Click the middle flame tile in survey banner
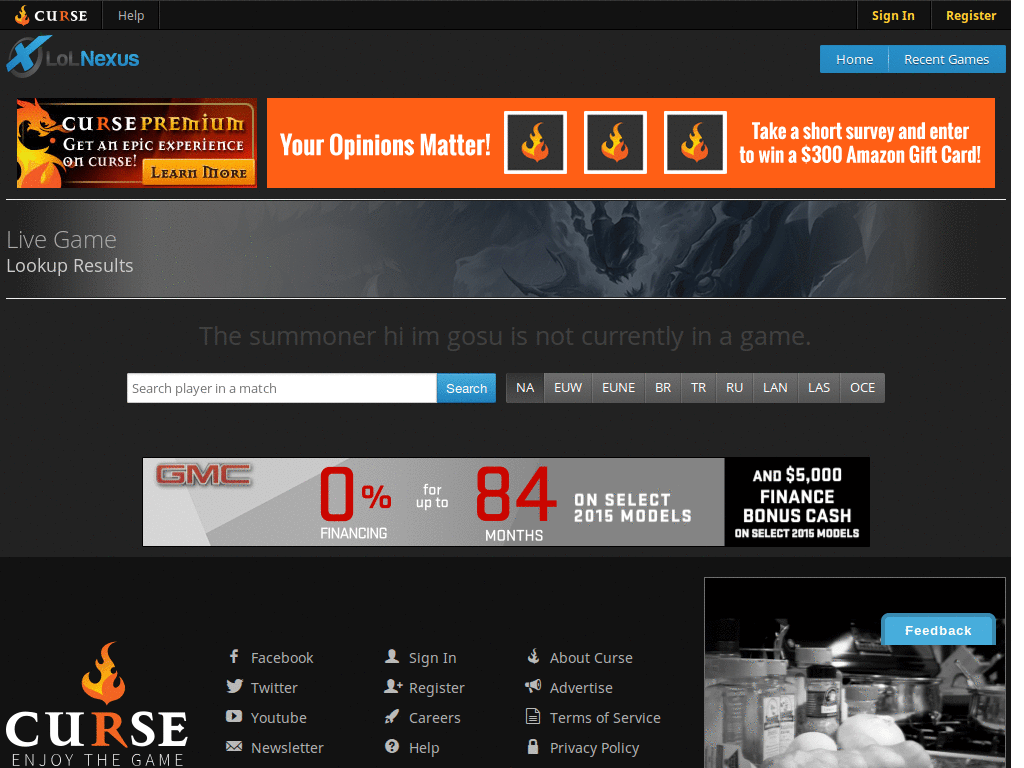 [x=615, y=142]
